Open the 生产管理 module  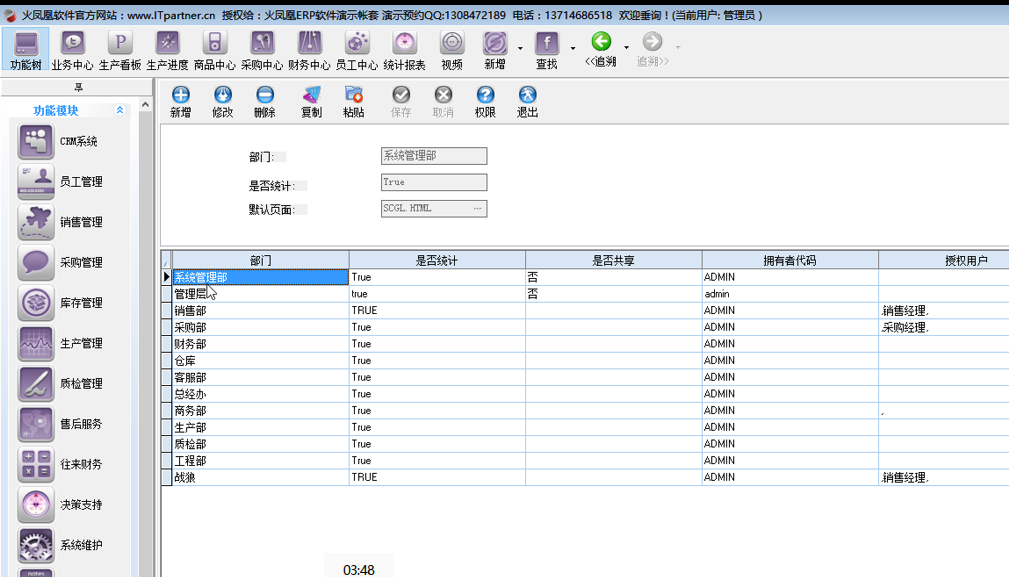tap(60, 343)
